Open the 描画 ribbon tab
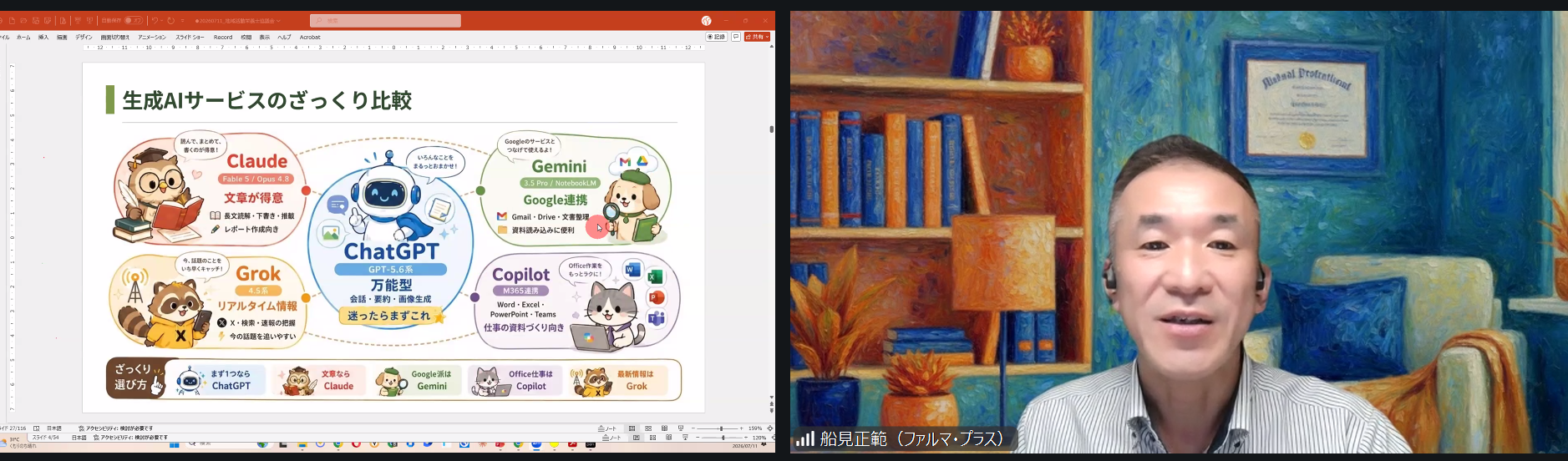 pyautogui.click(x=62, y=38)
